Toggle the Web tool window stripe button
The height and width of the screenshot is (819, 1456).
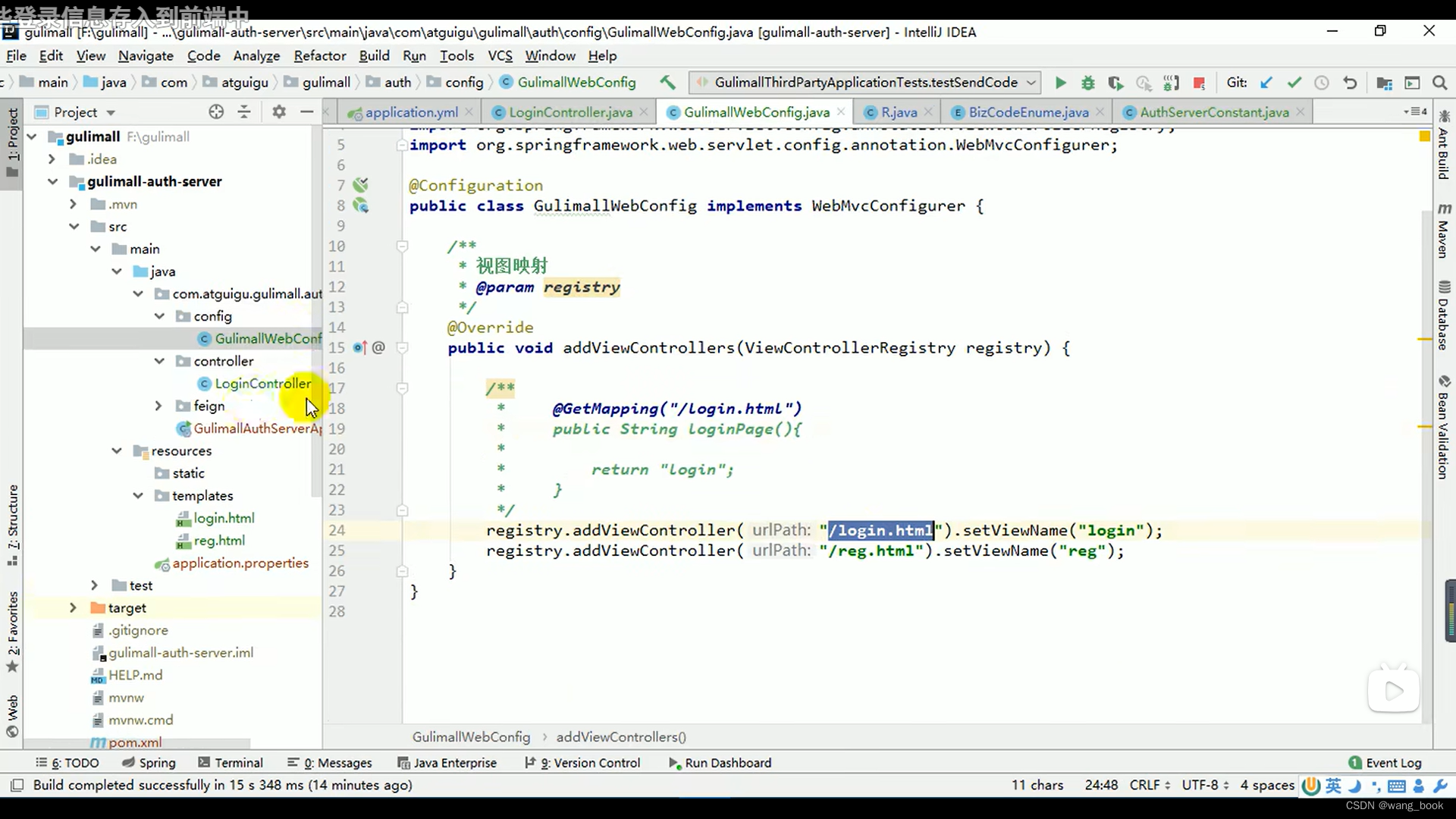(13, 716)
